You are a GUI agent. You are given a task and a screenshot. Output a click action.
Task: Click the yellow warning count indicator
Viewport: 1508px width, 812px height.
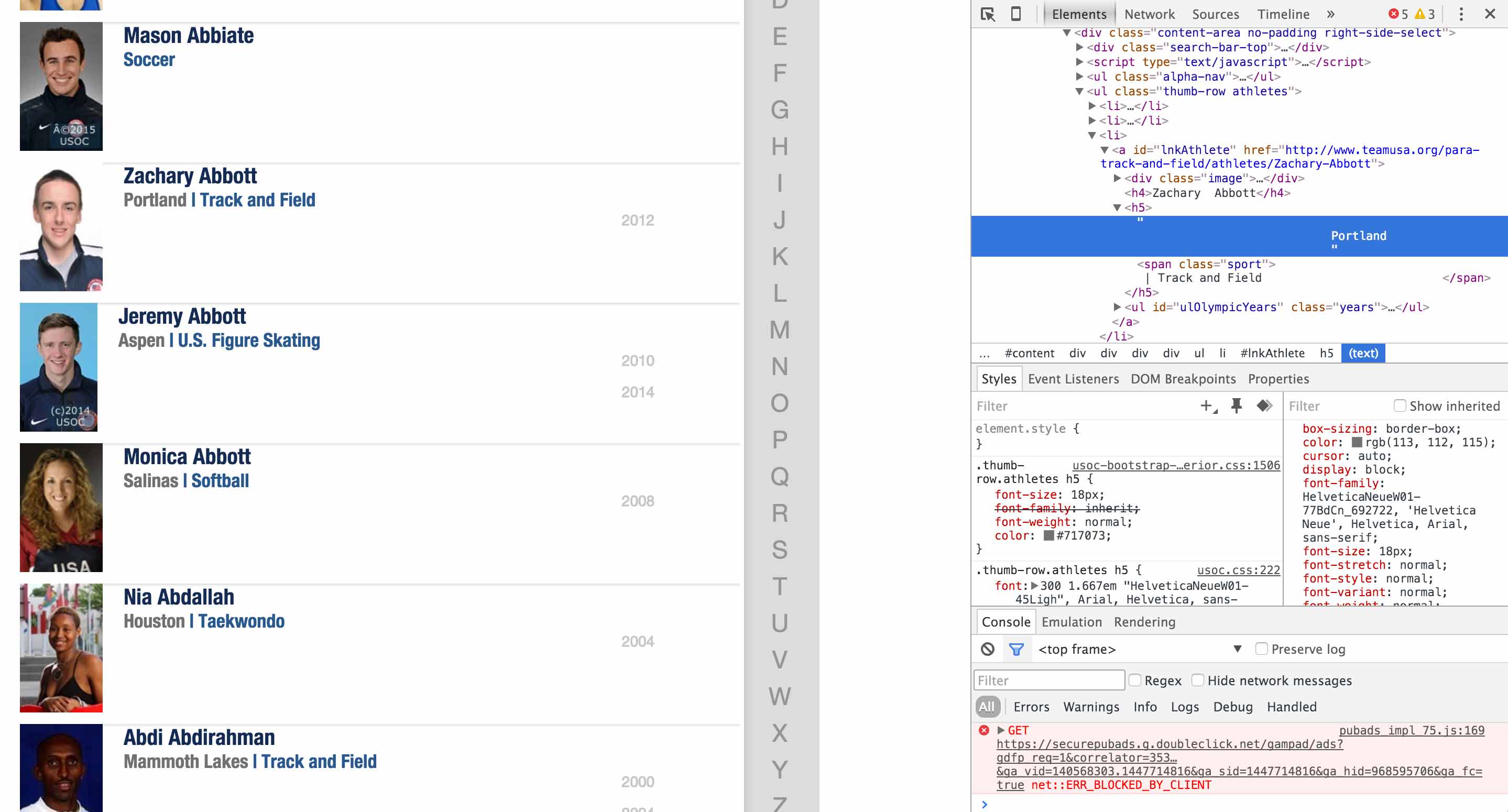pos(1424,14)
